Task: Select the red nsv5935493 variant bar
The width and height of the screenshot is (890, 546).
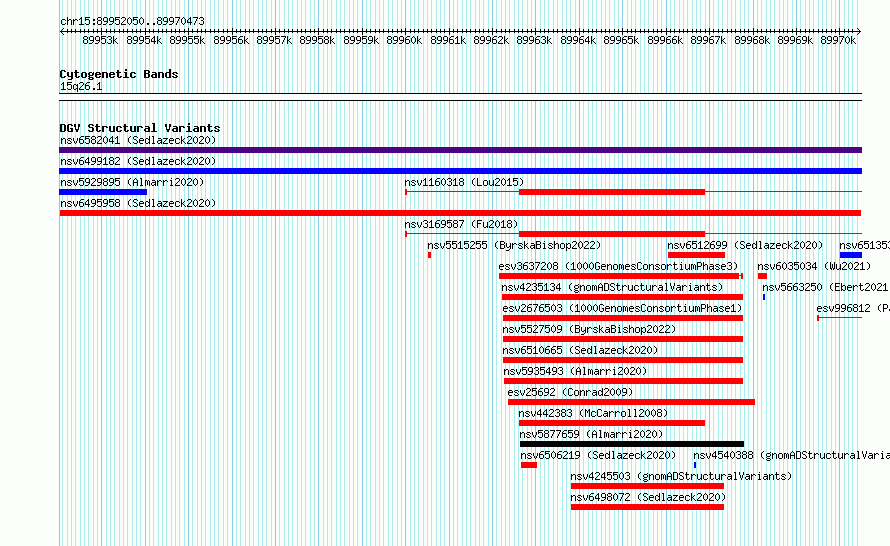Action: pyautogui.click(x=623, y=381)
